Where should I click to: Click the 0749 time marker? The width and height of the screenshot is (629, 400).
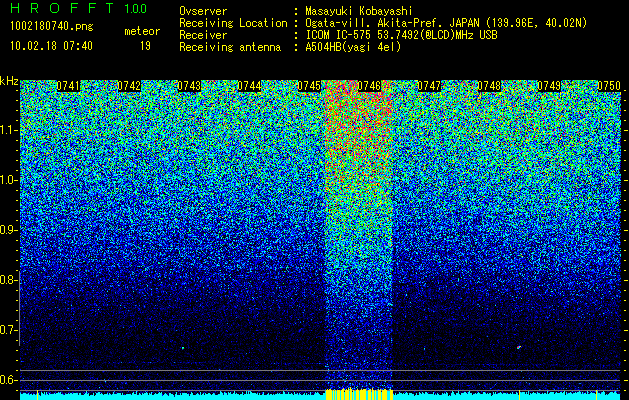[549, 86]
